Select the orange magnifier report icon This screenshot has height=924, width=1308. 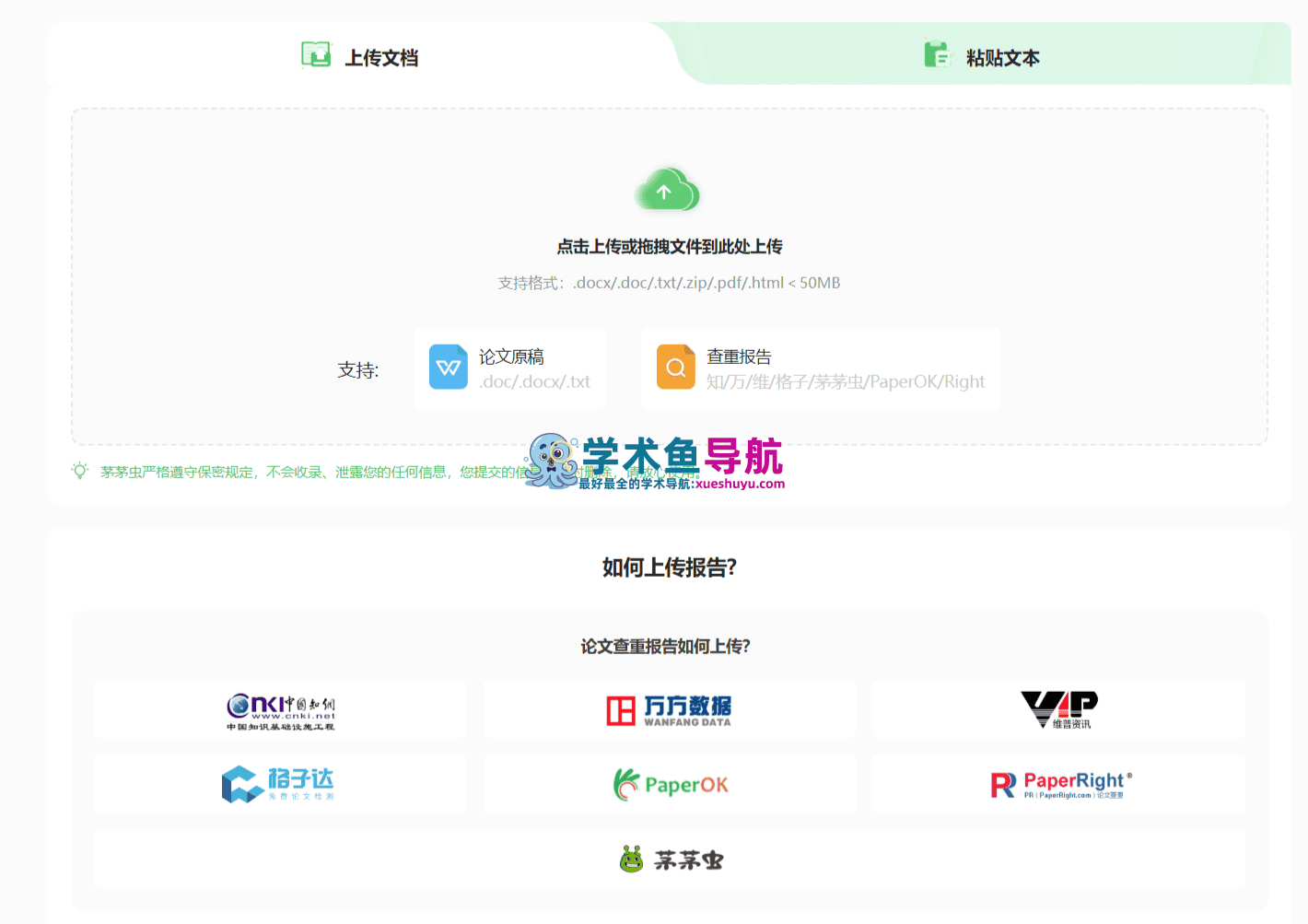(x=676, y=367)
